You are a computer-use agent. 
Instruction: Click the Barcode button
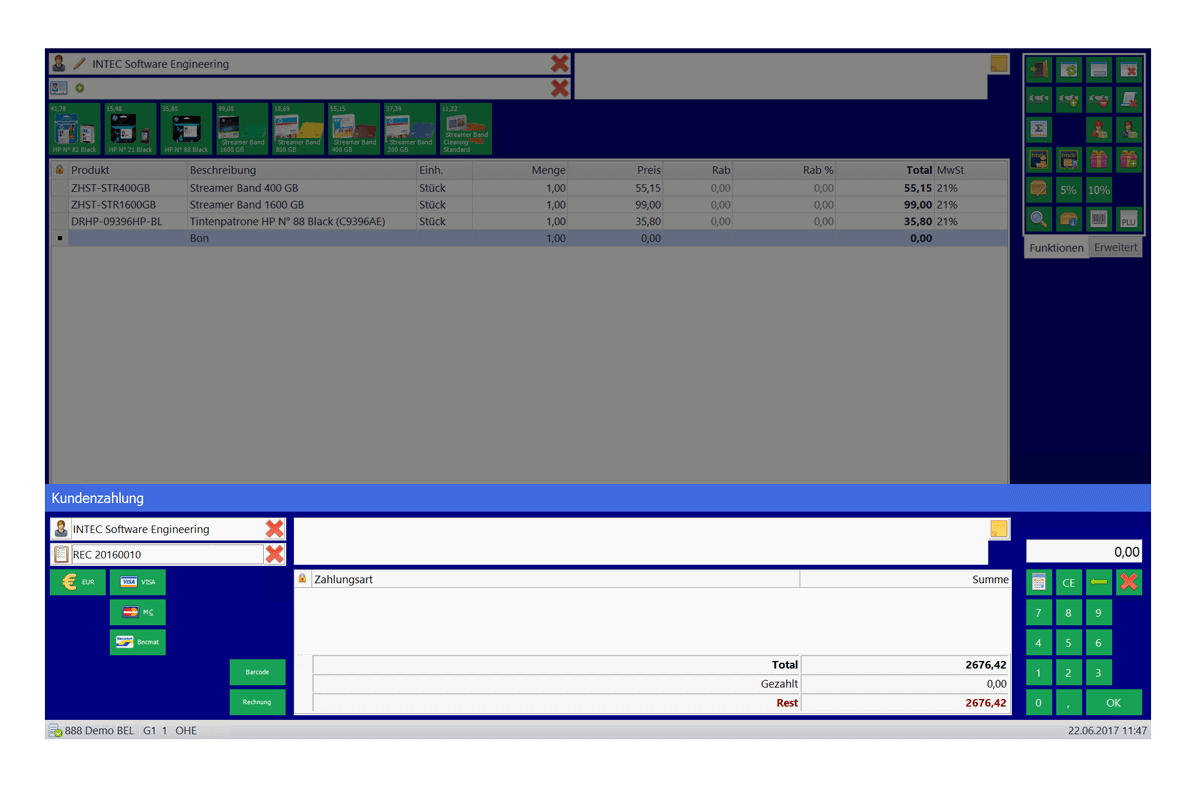(x=257, y=672)
